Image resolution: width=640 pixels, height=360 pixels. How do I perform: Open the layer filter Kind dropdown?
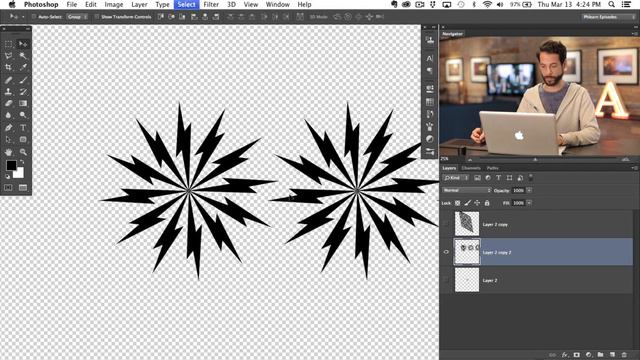pos(456,178)
